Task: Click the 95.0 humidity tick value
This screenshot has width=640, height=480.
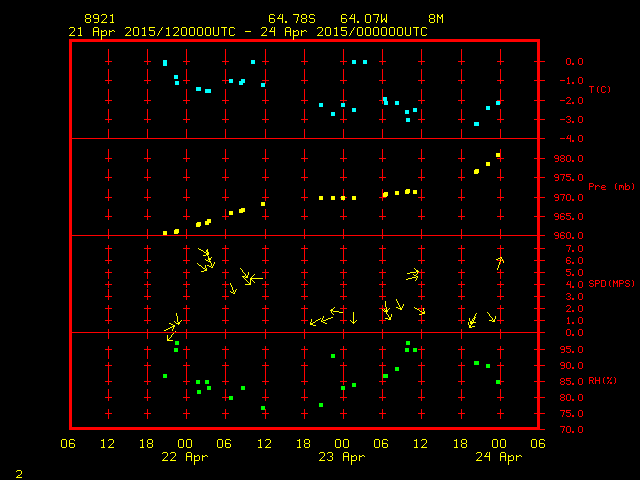Action: point(570,349)
